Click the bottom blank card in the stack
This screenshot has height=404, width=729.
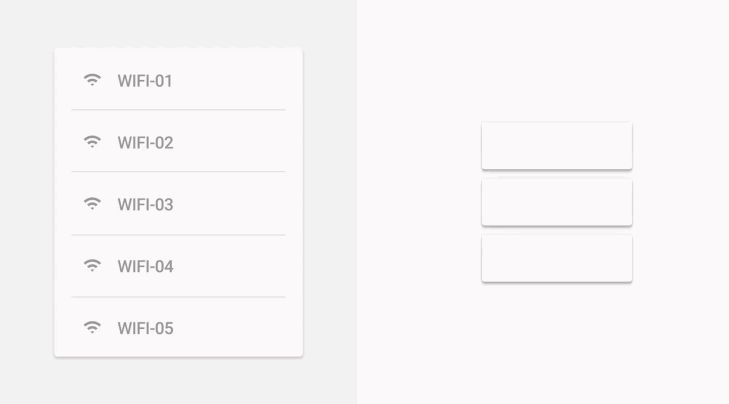point(557,258)
